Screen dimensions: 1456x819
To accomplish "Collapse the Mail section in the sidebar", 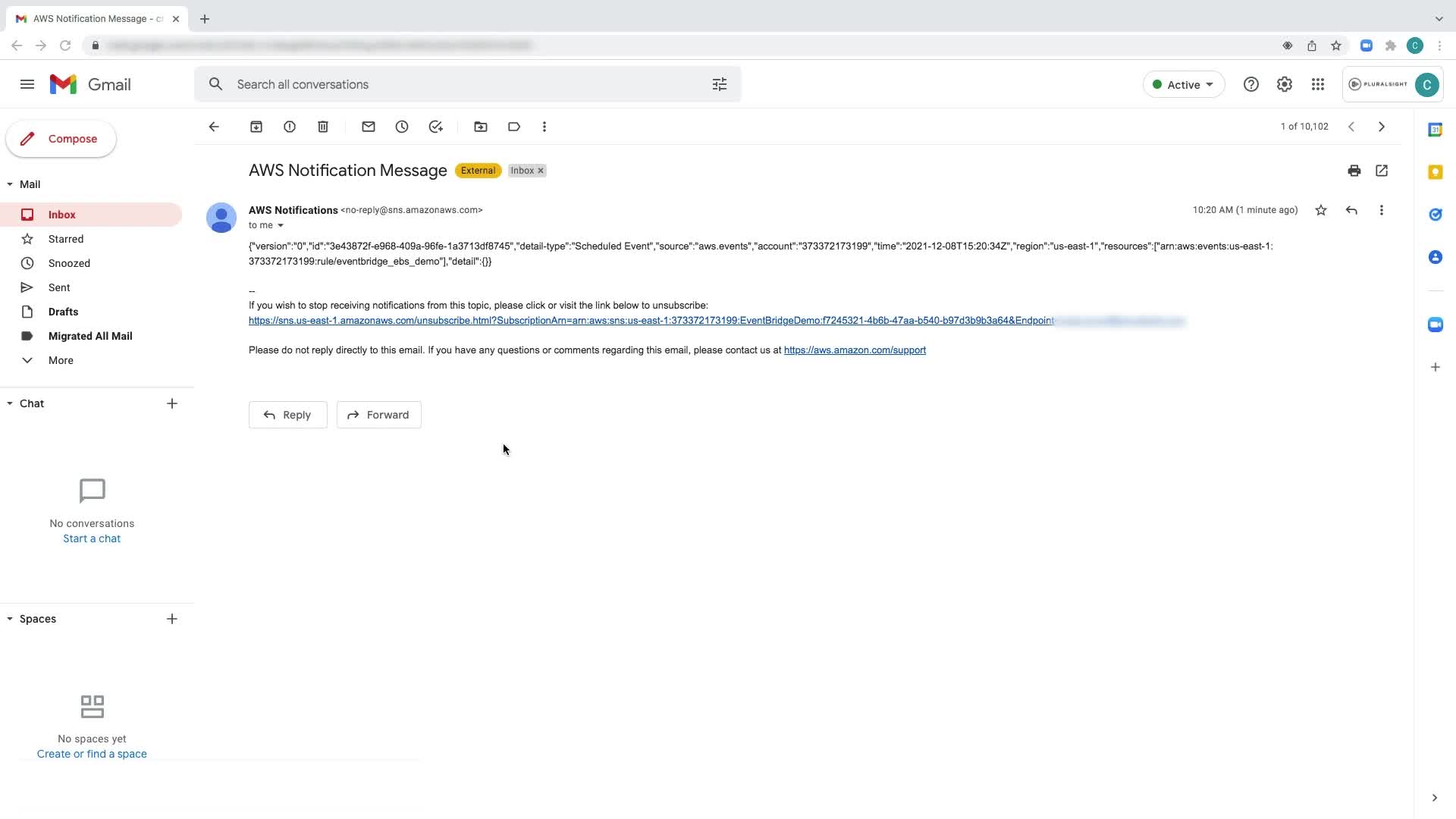I will (10, 184).
